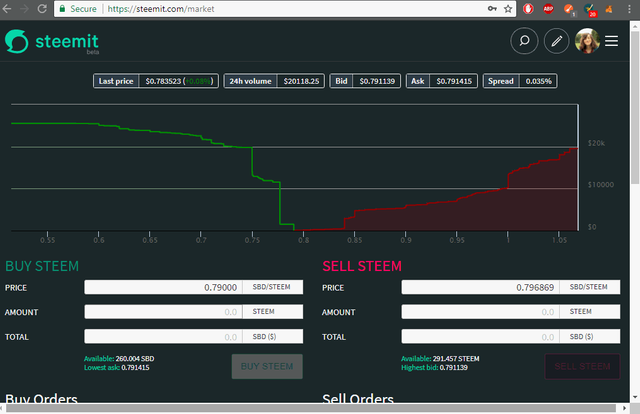Open the search magnifier icon
Screen dimensions: 640x414
[524, 41]
